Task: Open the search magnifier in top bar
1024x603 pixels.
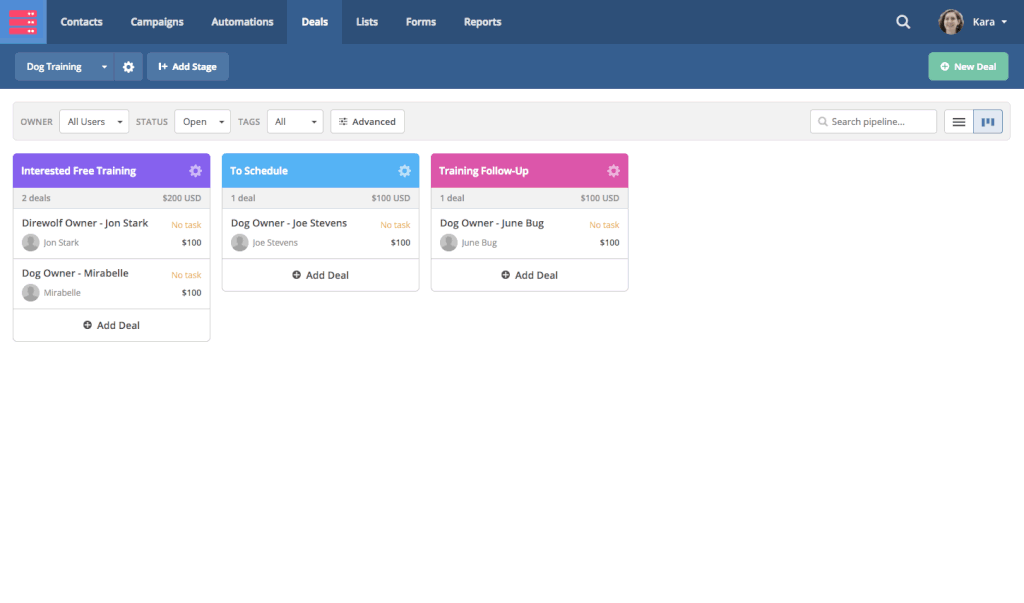Action: click(903, 22)
